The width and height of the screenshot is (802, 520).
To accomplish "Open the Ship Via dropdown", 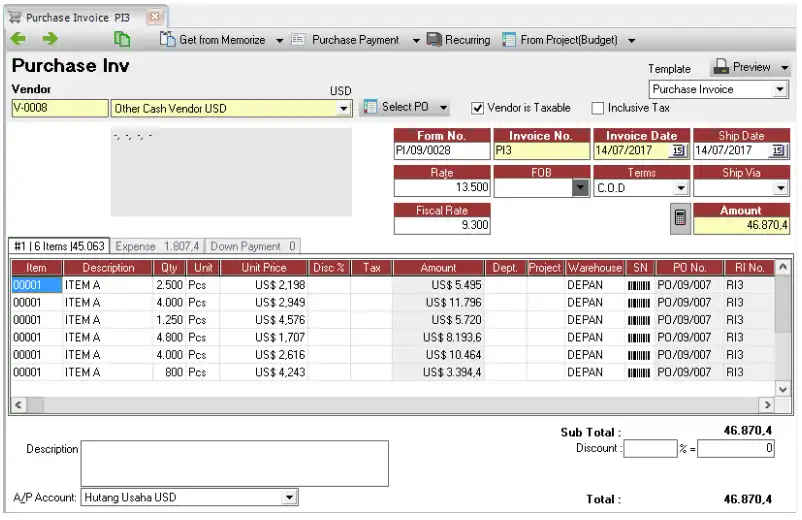I will point(780,188).
